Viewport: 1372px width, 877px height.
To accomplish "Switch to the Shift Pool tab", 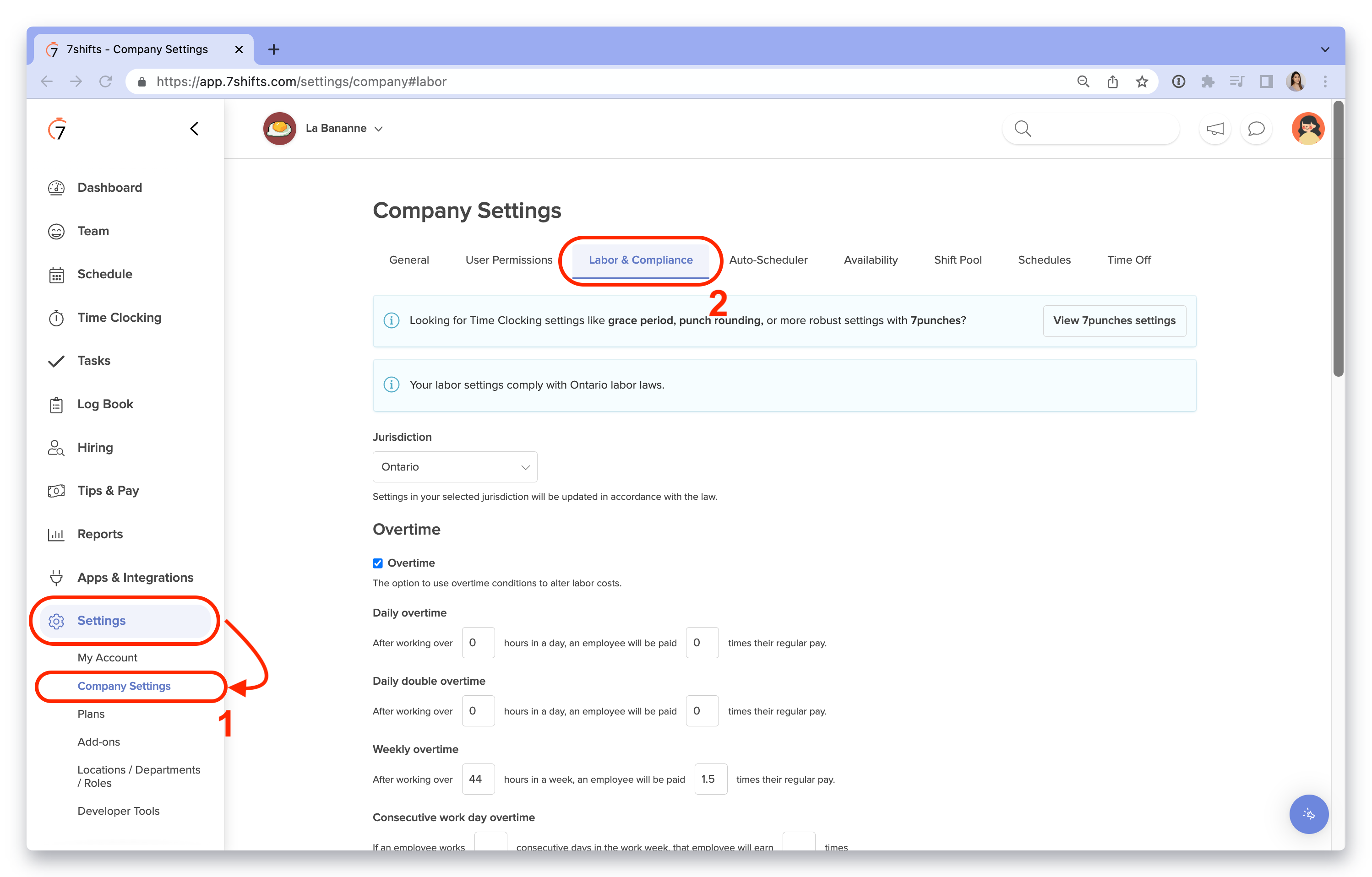I will [957, 260].
